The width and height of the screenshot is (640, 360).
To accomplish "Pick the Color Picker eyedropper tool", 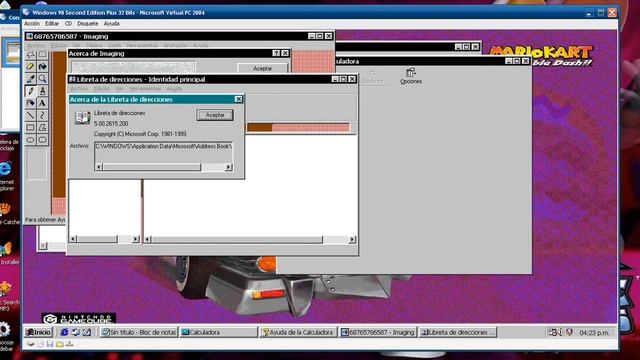I will [x=30, y=78].
